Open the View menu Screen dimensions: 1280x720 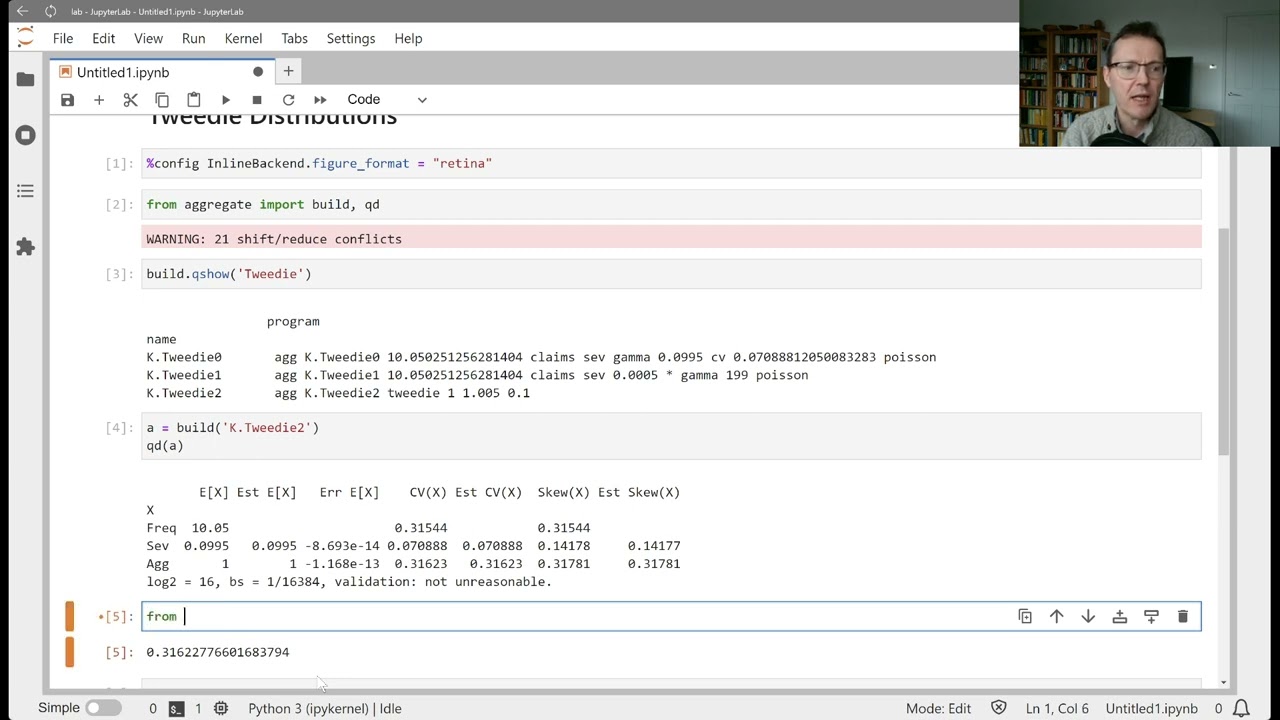pos(148,38)
